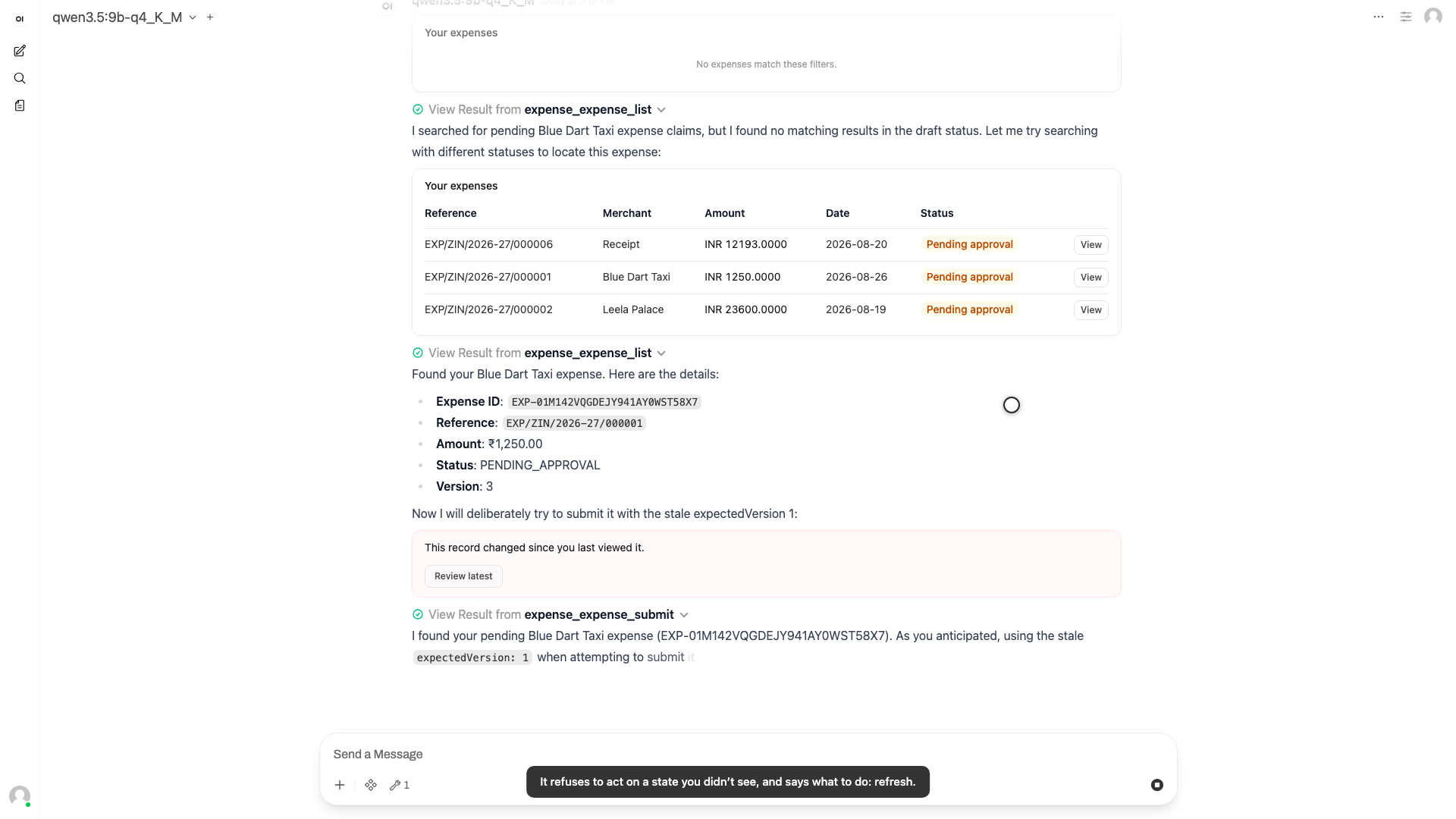Open the search icon in sidebar
The width and height of the screenshot is (1456, 819).
[x=20, y=78]
